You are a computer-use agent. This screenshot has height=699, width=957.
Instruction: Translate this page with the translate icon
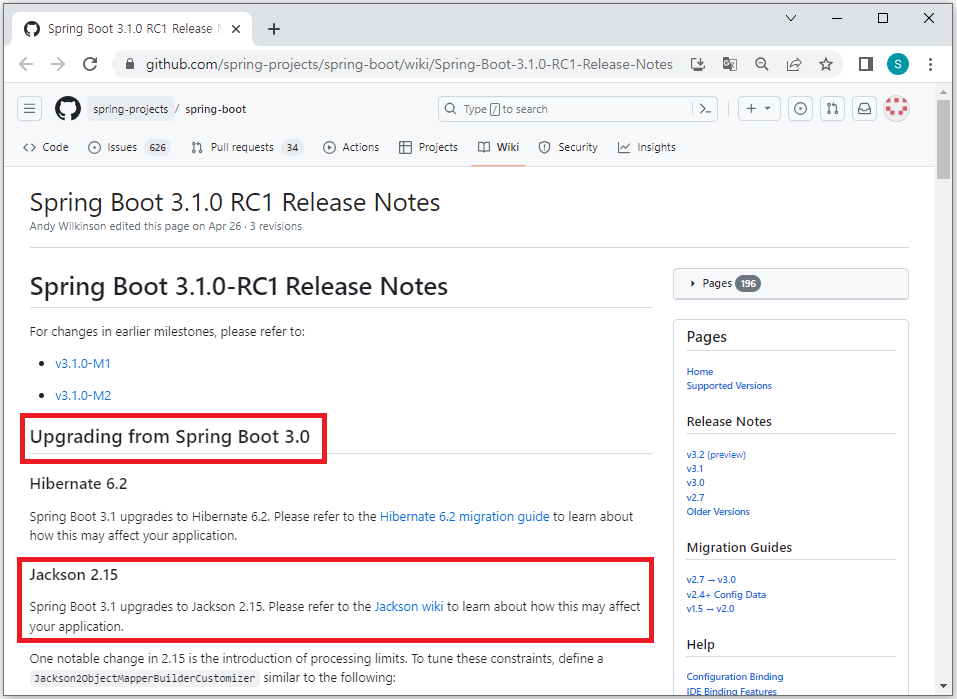coord(729,64)
